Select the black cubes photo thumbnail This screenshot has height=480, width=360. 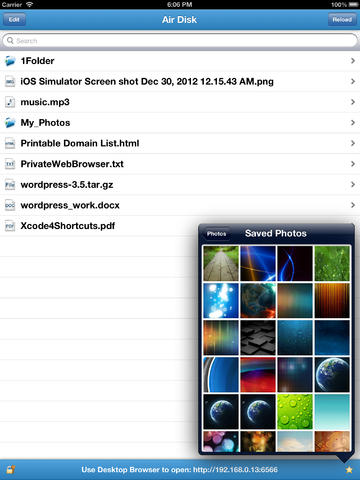coord(258,337)
